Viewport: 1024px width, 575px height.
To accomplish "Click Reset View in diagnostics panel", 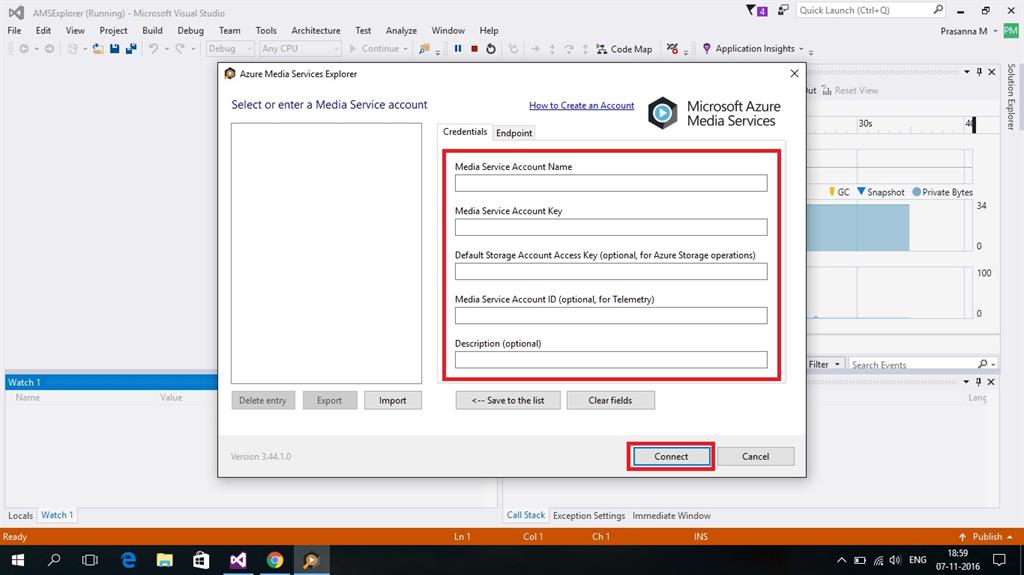I will coord(850,90).
